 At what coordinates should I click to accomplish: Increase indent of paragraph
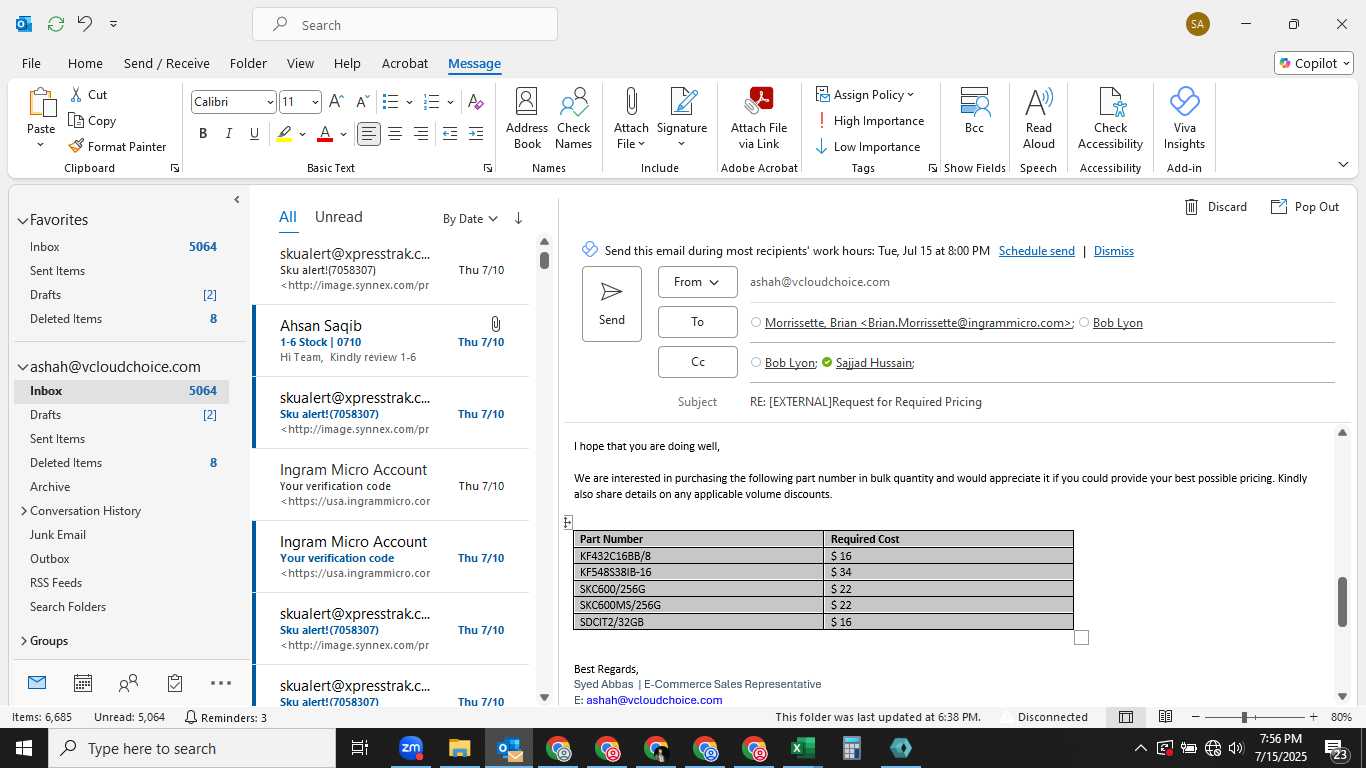click(476, 134)
